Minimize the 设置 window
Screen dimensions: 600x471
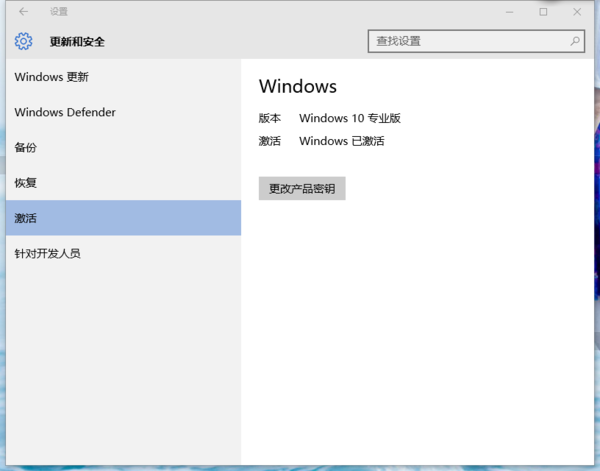pyautogui.click(x=511, y=12)
